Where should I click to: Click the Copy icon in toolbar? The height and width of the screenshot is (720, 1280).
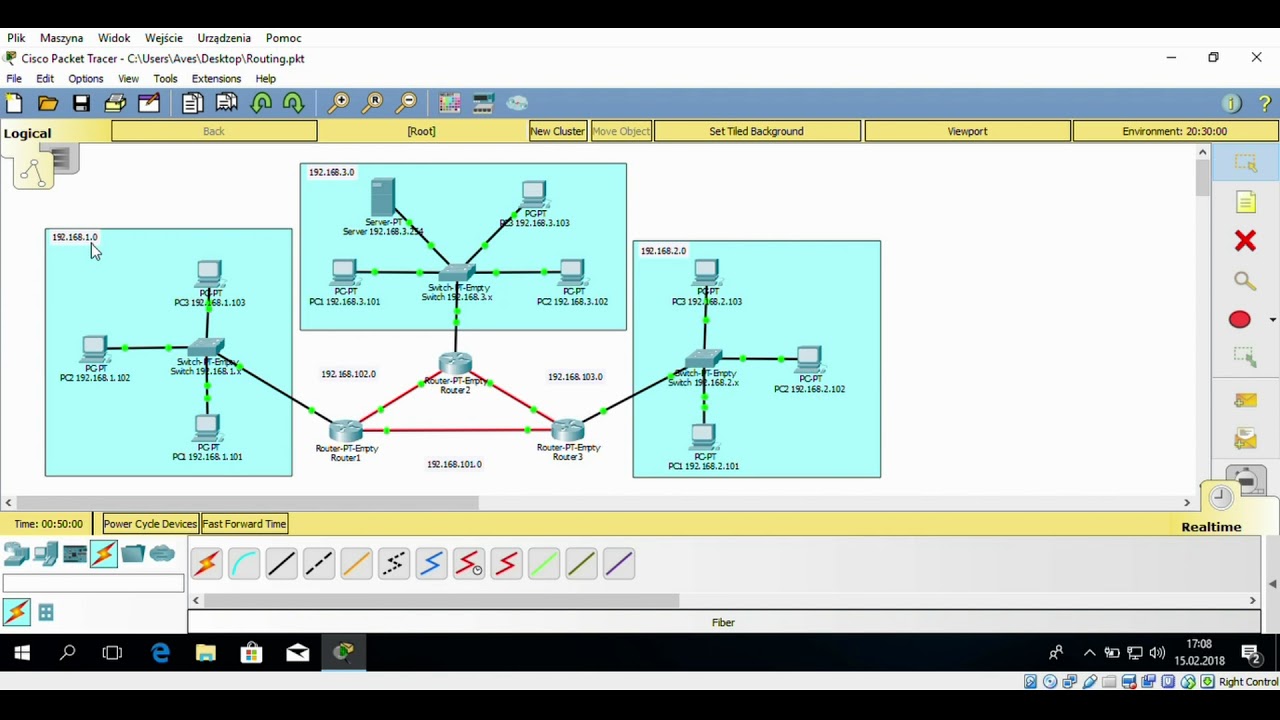(192, 103)
